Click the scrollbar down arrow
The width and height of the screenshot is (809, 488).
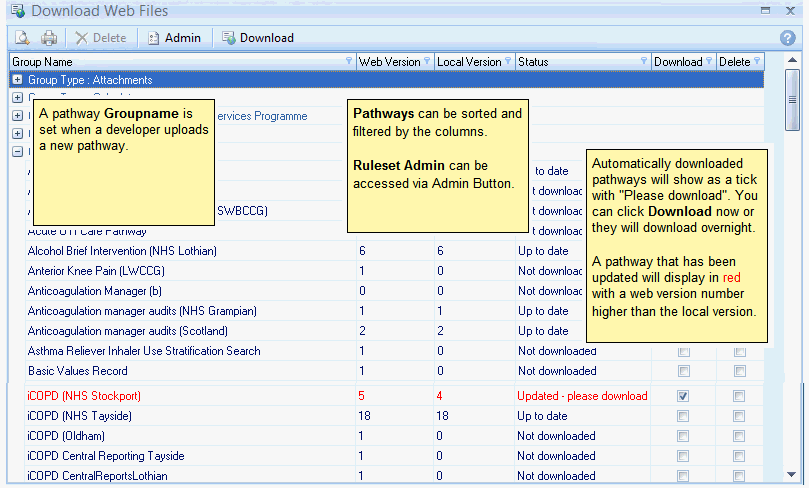coord(792,476)
